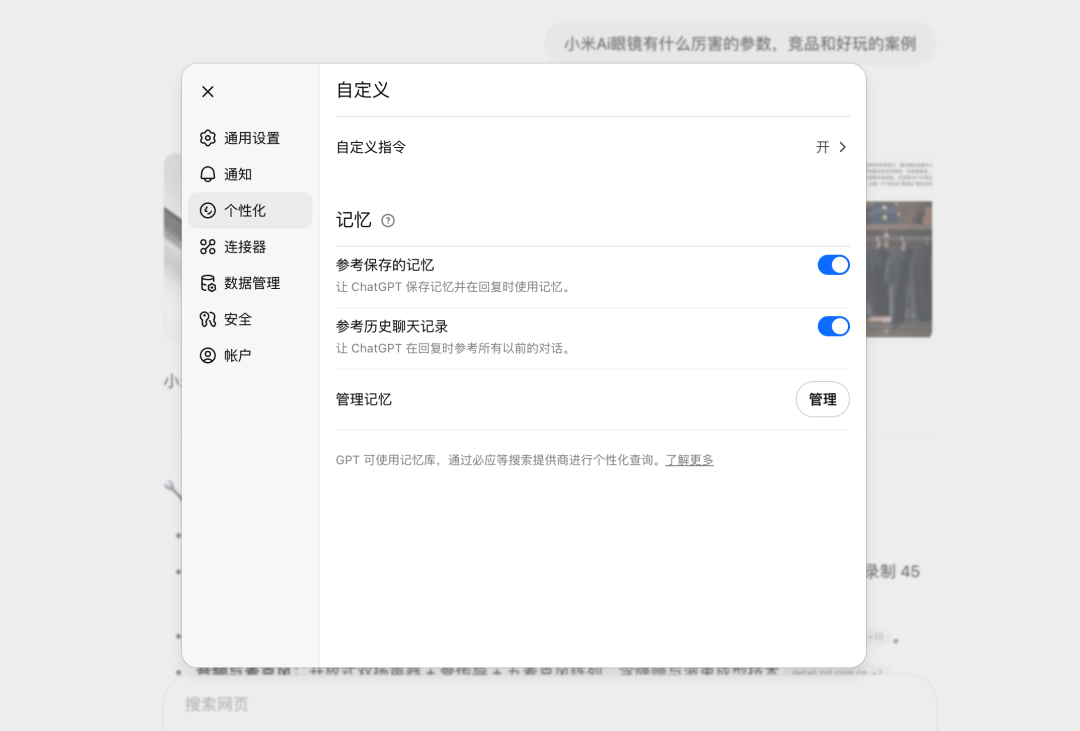Click the chat message about 小米Ai眼镜
Viewport: 1080px width, 731px height.
[740, 44]
